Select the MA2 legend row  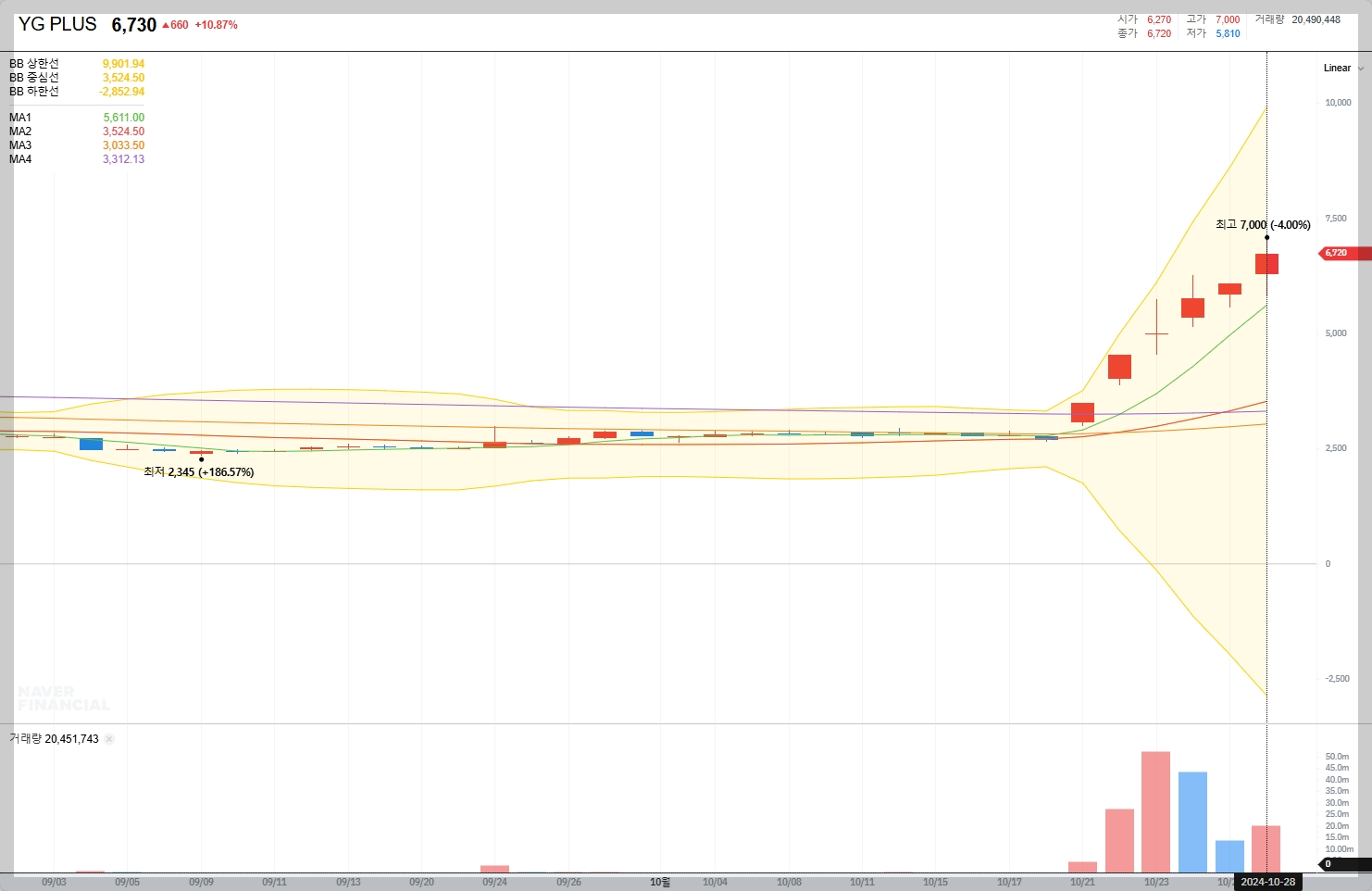click(x=77, y=132)
